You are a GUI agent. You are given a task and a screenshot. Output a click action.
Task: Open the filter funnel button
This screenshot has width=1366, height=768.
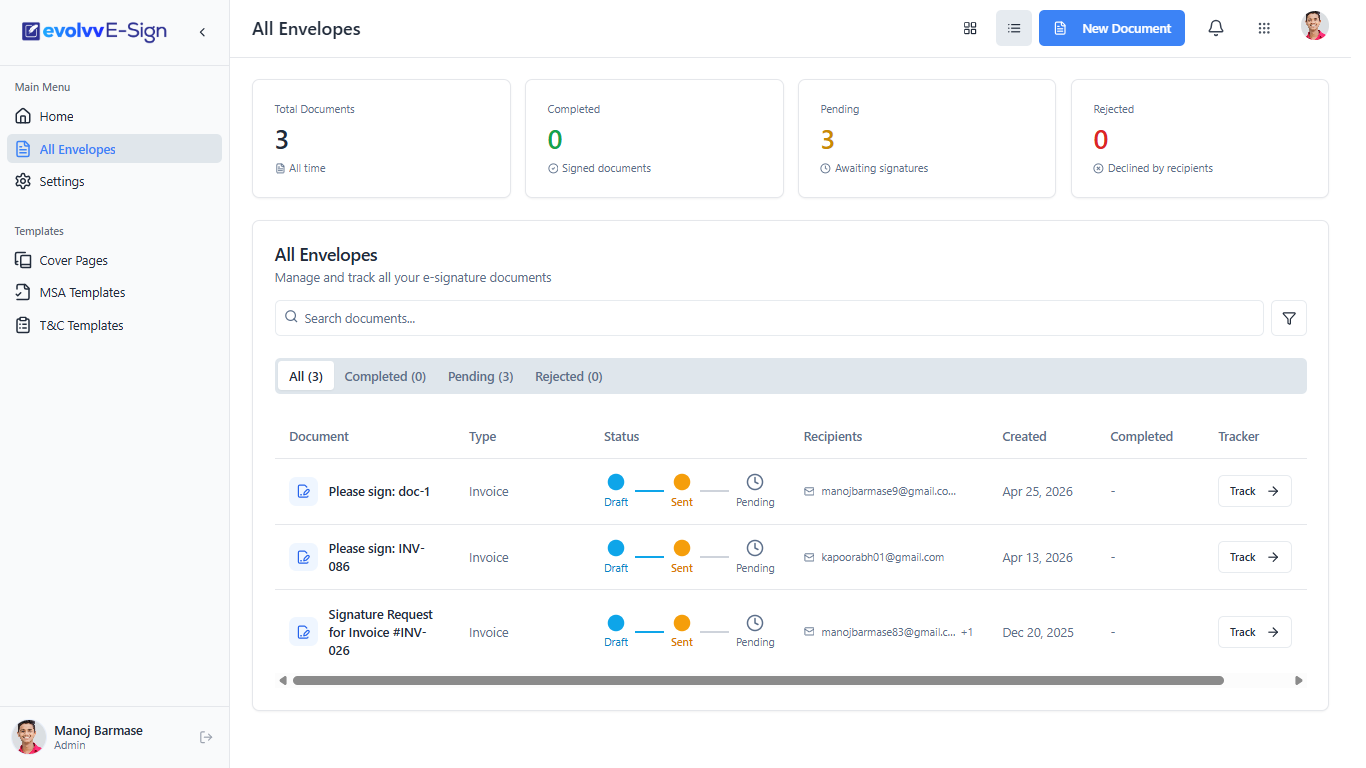tap(1289, 318)
